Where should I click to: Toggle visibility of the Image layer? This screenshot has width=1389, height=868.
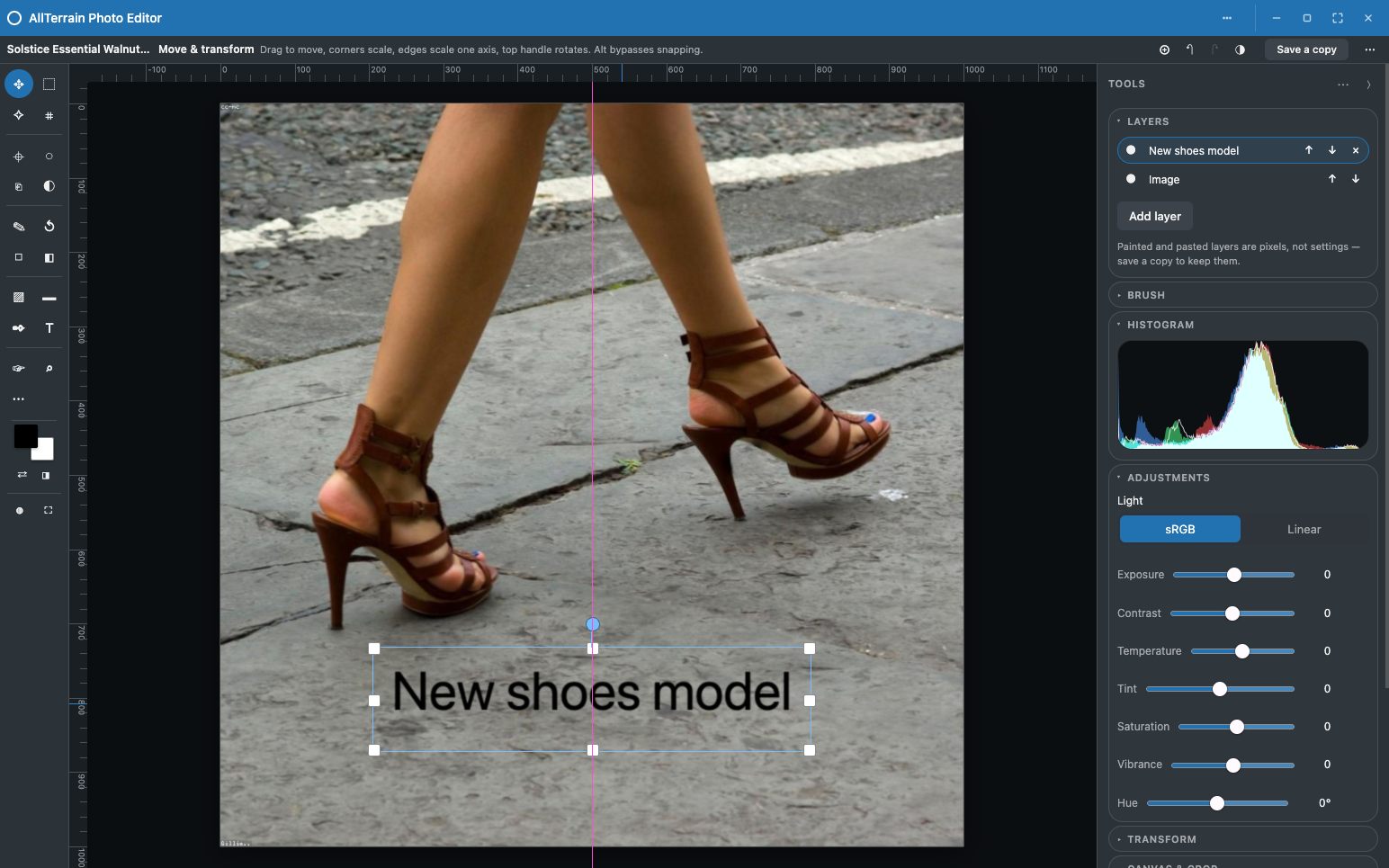(1131, 179)
